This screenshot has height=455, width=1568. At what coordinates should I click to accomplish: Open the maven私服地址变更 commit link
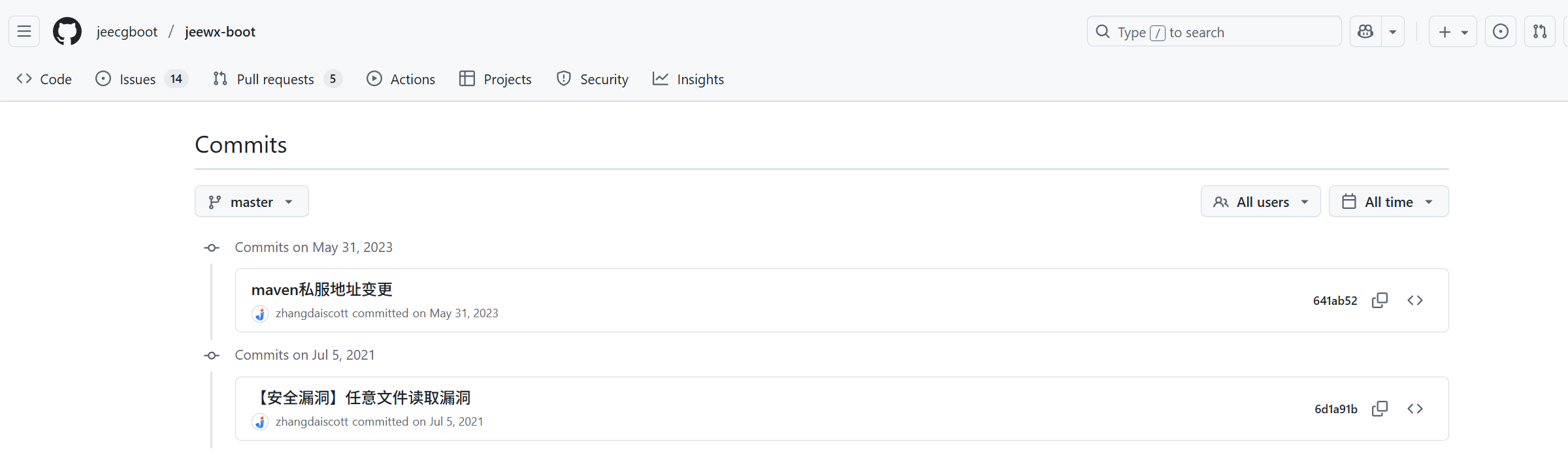322,289
